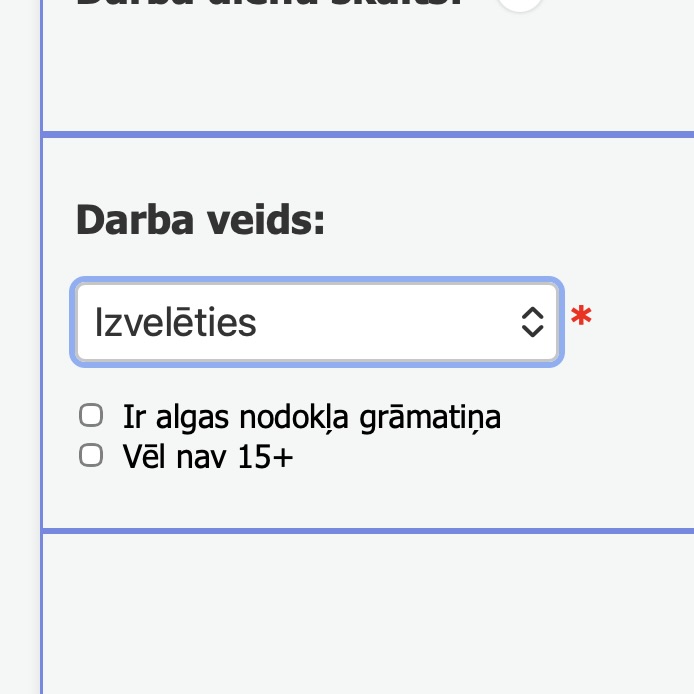This screenshot has height=694, width=694.
Task: Expand the Darba veids combo box options
Action: [x=317, y=322]
